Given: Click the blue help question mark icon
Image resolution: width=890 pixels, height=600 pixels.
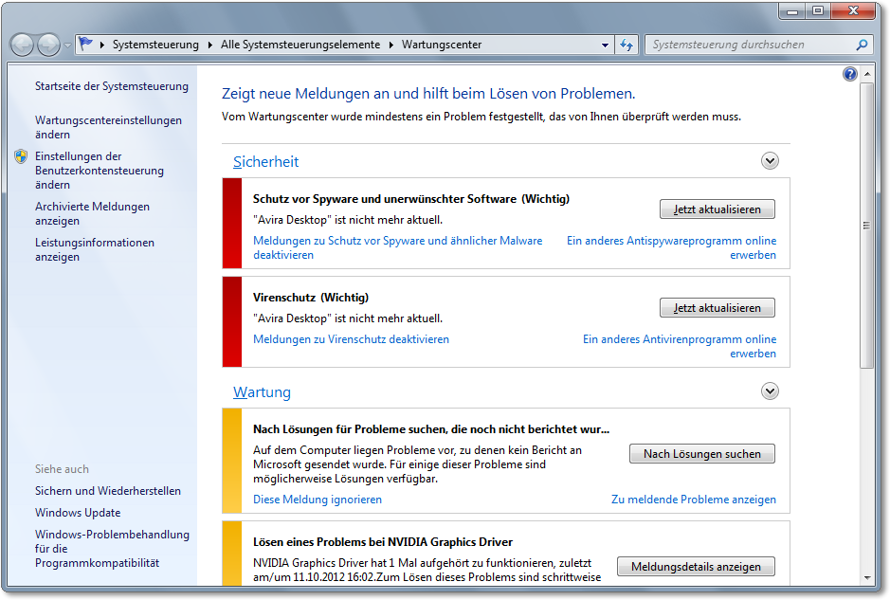Looking at the screenshot, I should (x=850, y=74).
